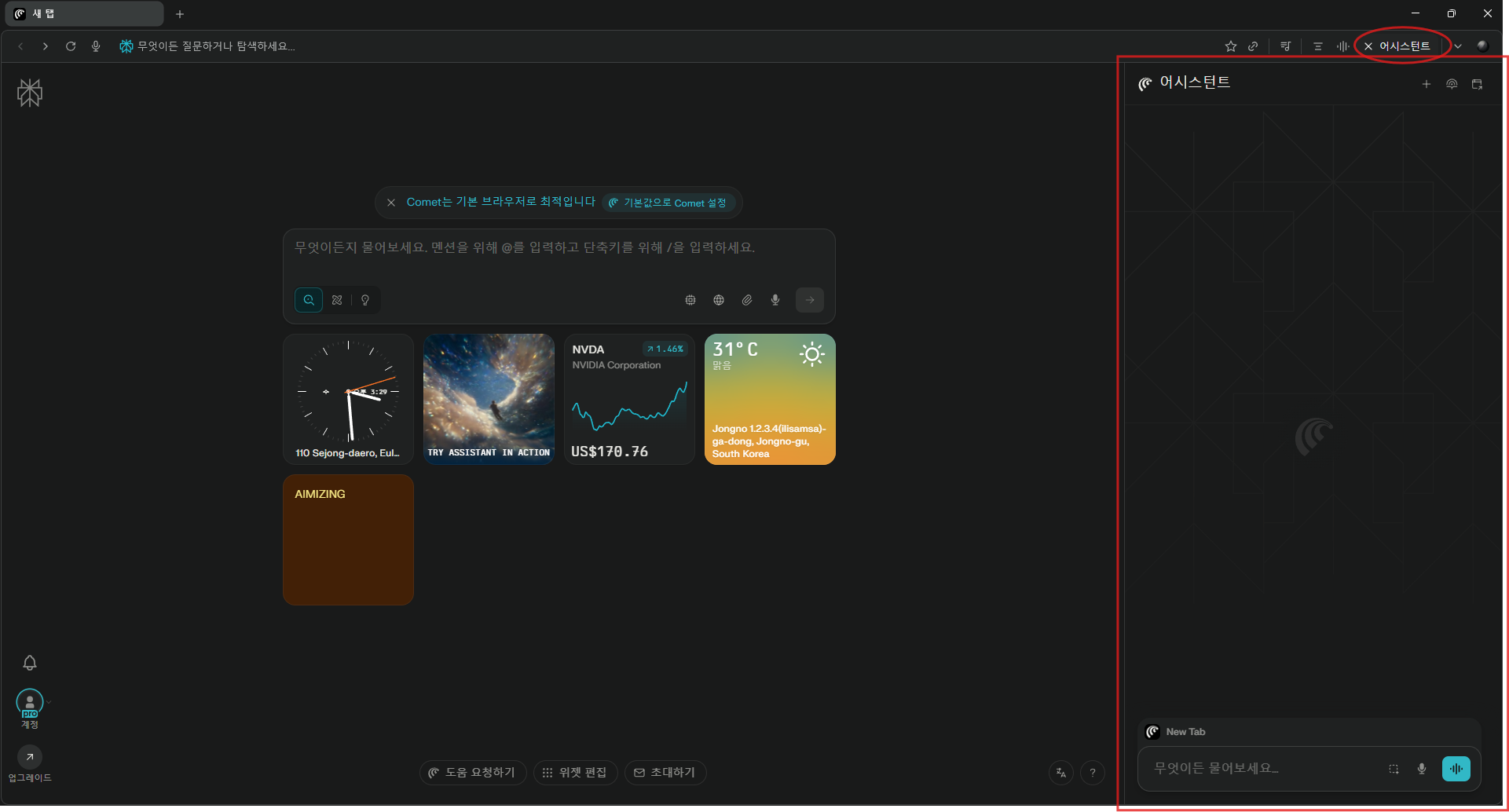Click the Perplexity logo in the left sidebar
1509x812 pixels.
pyautogui.click(x=30, y=93)
